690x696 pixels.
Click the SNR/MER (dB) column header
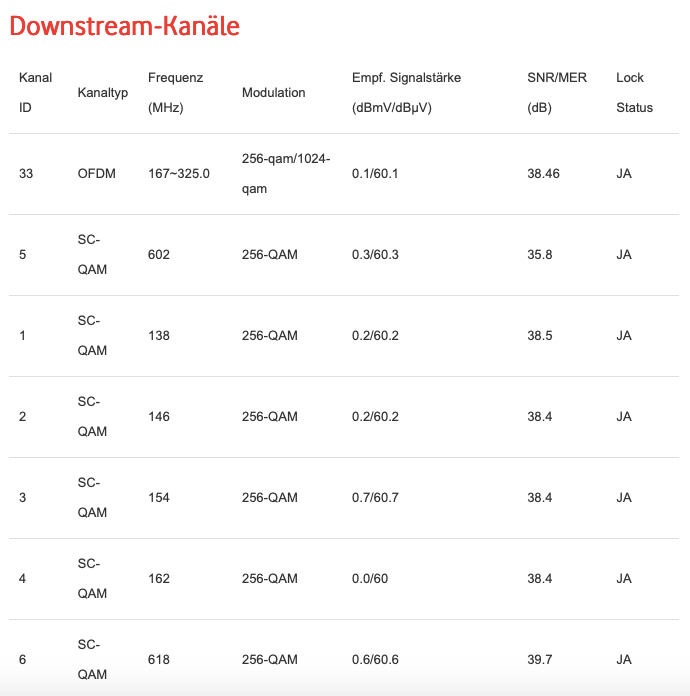tap(557, 92)
